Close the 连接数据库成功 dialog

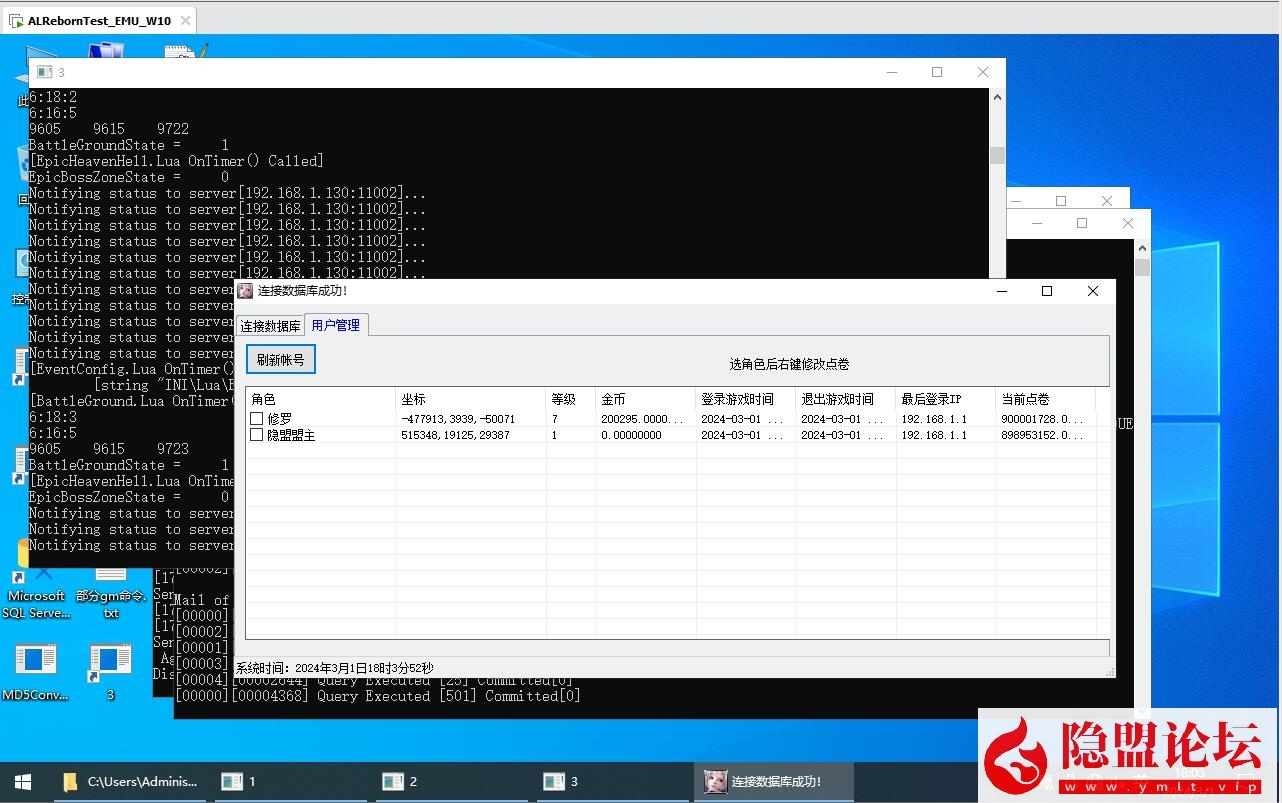click(1093, 291)
